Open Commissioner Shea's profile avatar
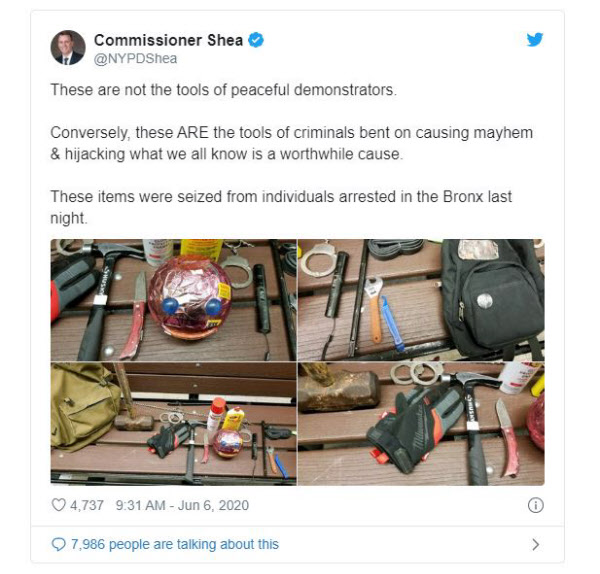Image resolution: width=600 pixels, height=574 pixels. (x=68, y=47)
